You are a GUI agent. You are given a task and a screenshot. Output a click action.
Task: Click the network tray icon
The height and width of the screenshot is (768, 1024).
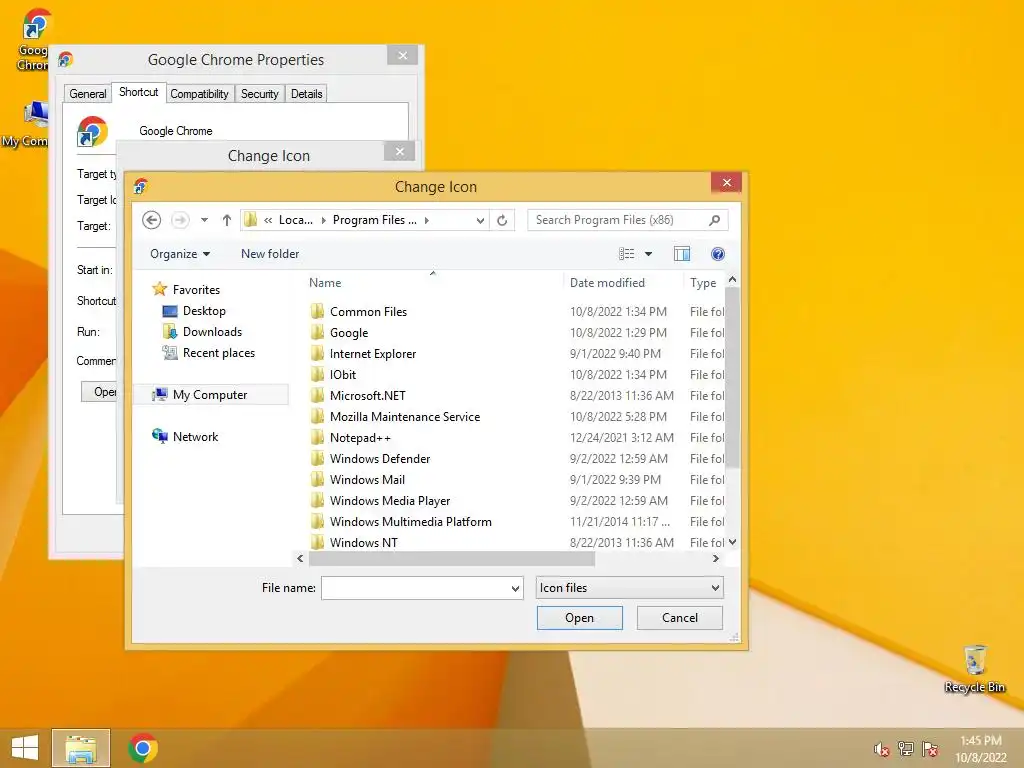pyautogui.click(x=906, y=749)
